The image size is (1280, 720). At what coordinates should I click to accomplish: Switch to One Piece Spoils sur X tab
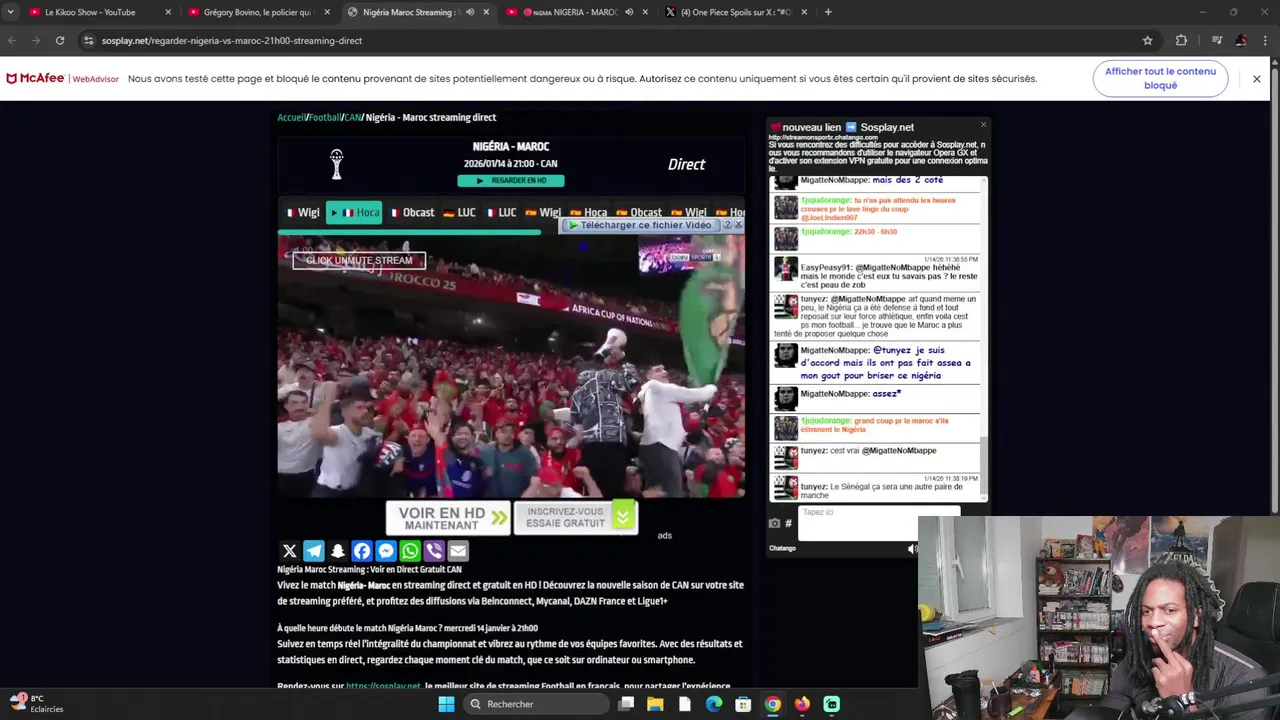click(x=736, y=12)
